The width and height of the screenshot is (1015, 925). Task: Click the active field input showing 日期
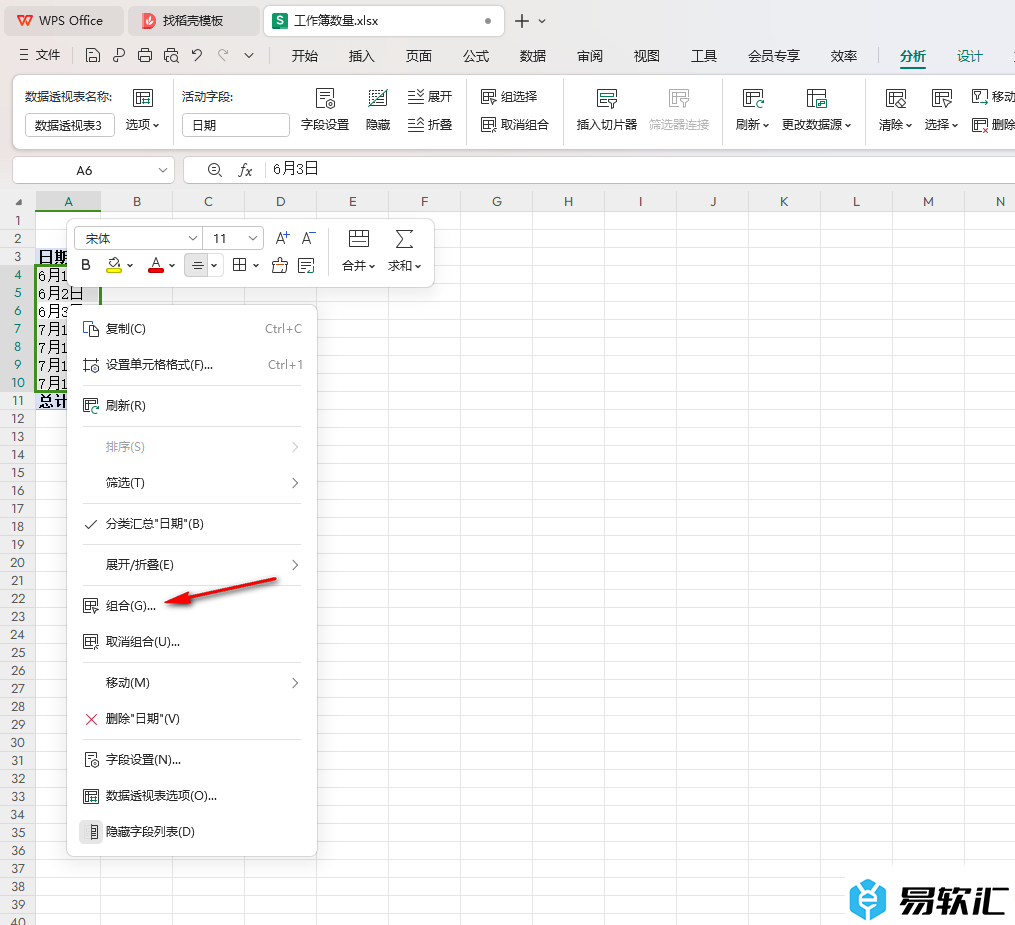(236, 125)
